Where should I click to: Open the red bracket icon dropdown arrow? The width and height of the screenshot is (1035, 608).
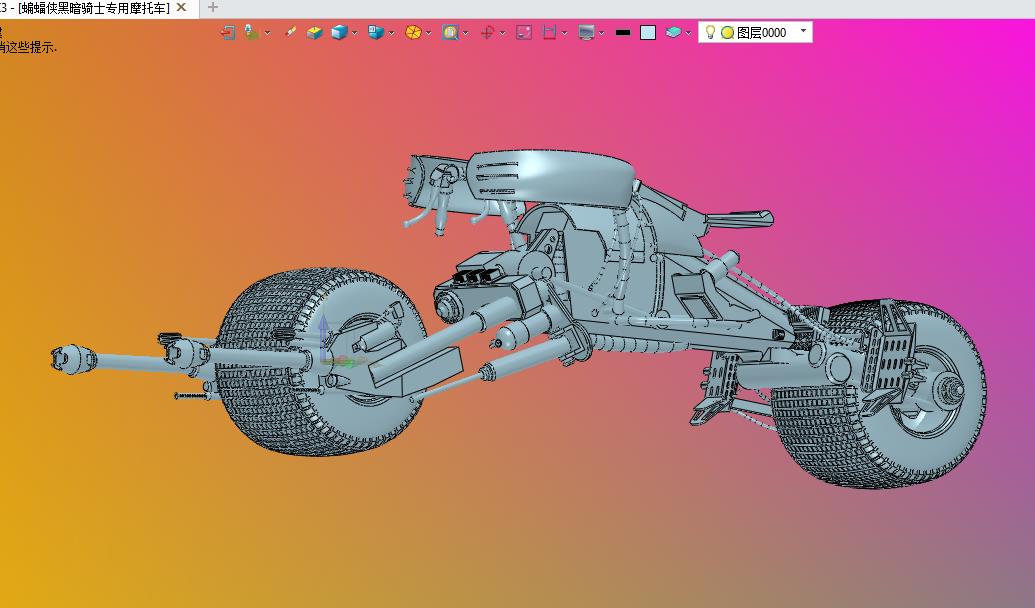(564, 32)
